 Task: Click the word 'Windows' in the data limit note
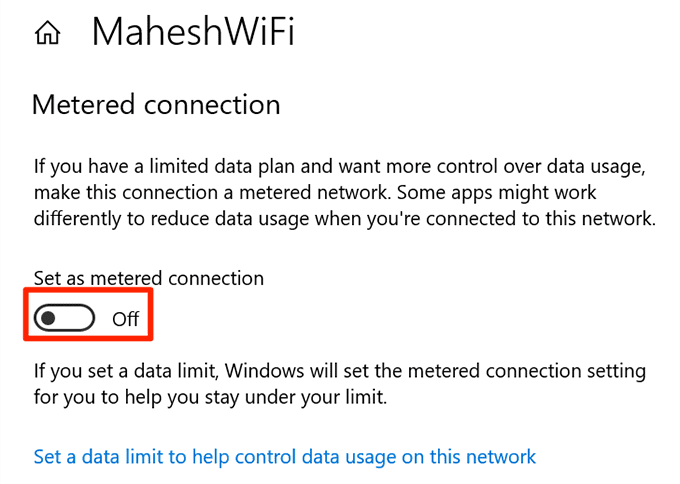pos(260,371)
